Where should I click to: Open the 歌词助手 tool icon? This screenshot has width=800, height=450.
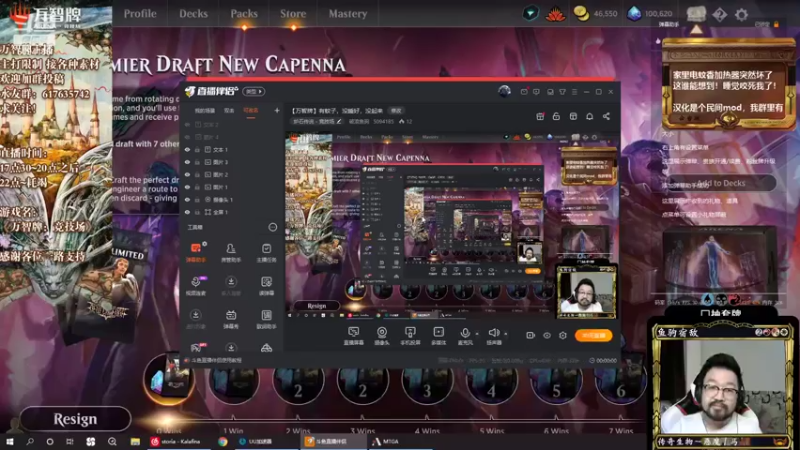pyautogui.click(x=266, y=319)
